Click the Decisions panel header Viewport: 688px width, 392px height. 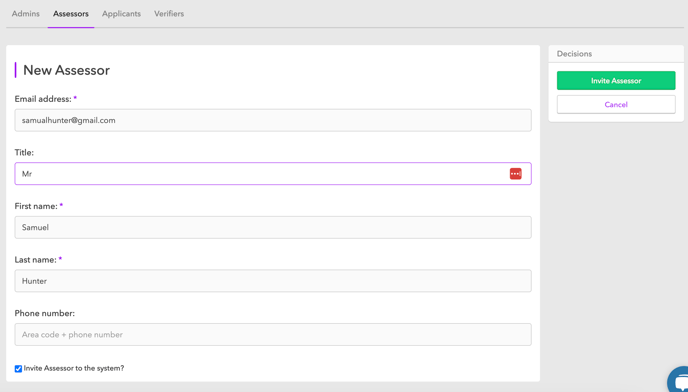(616, 54)
